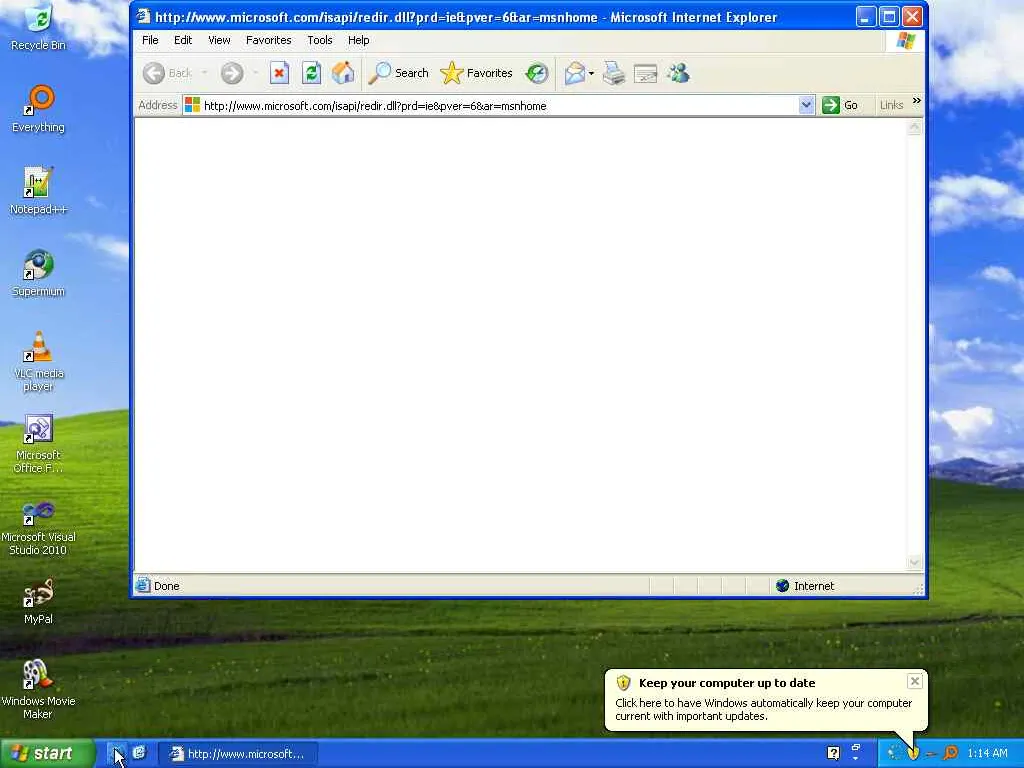Click the IE taskbar window button
Screen dimensions: 1024x768
click(x=238, y=754)
